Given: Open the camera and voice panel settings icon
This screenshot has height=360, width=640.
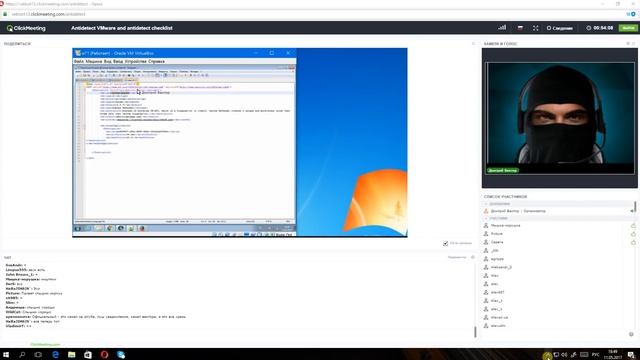Looking at the screenshot, I should coord(628,43).
